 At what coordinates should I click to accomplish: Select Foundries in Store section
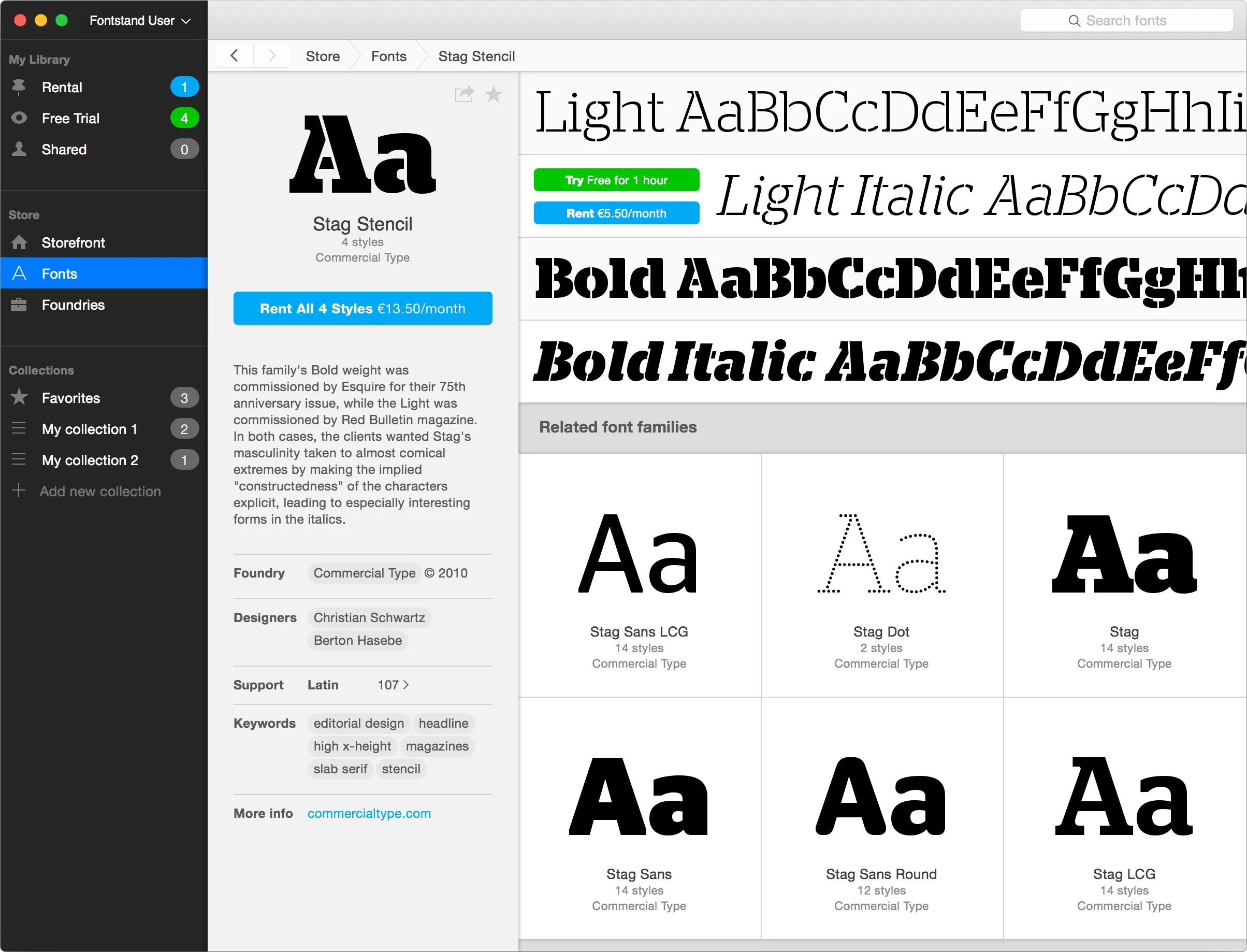point(104,305)
